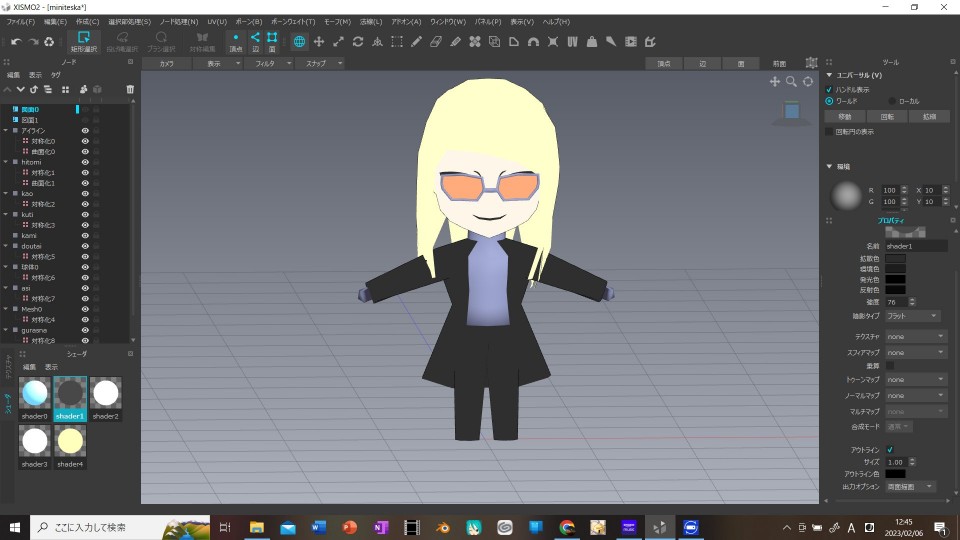Switch to 頂点 vertex selection mode

point(235,42)
